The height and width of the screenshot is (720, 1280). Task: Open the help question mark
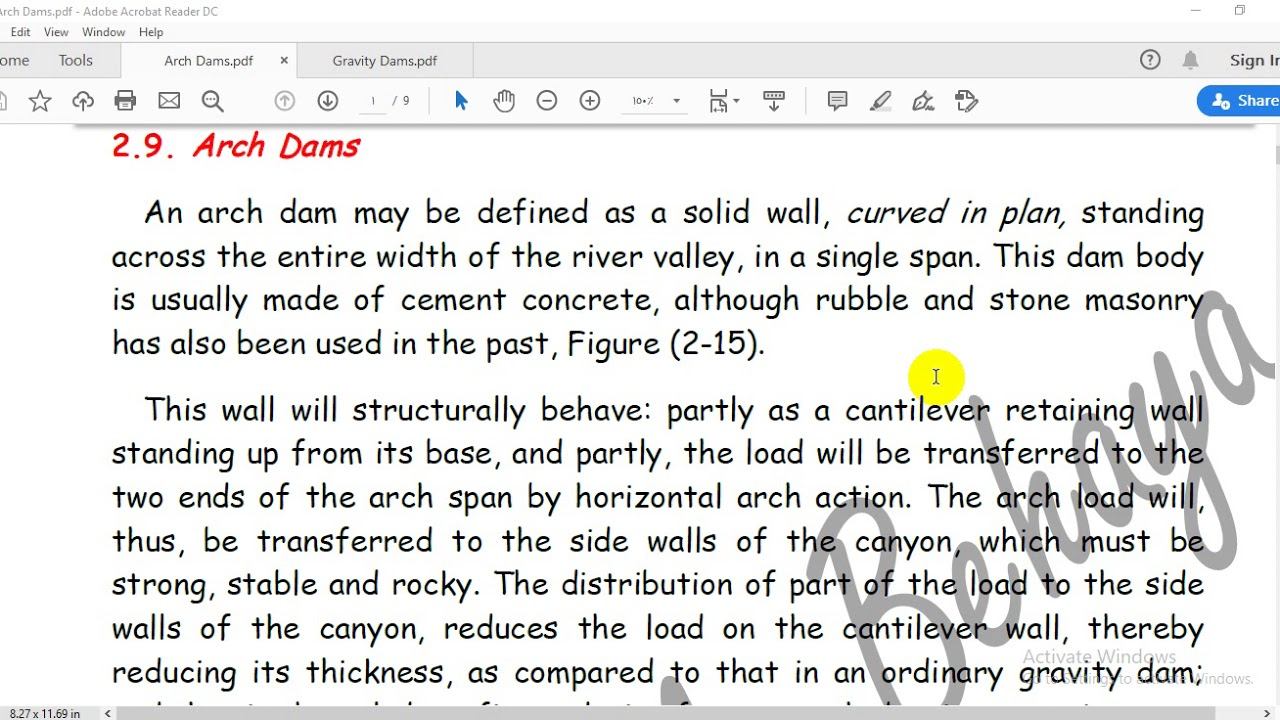(1150, 60)
